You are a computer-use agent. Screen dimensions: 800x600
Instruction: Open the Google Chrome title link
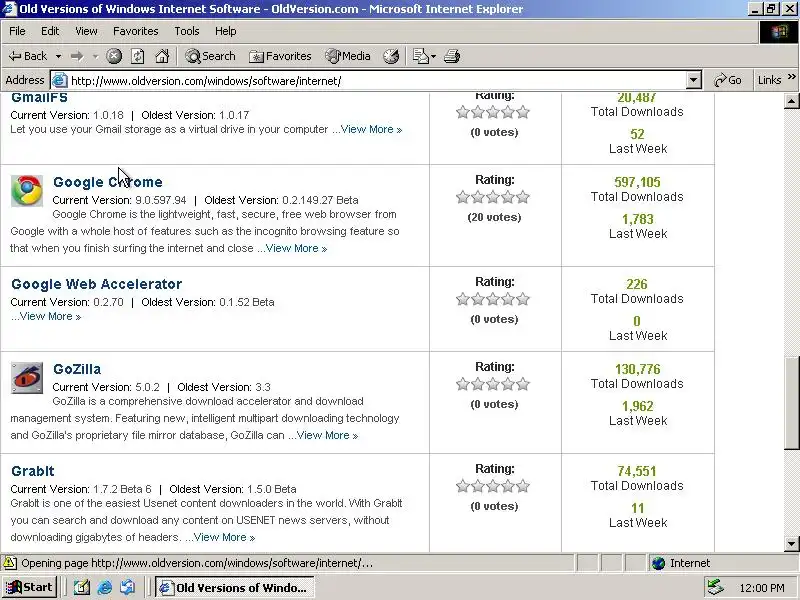[x=108, y=182]
